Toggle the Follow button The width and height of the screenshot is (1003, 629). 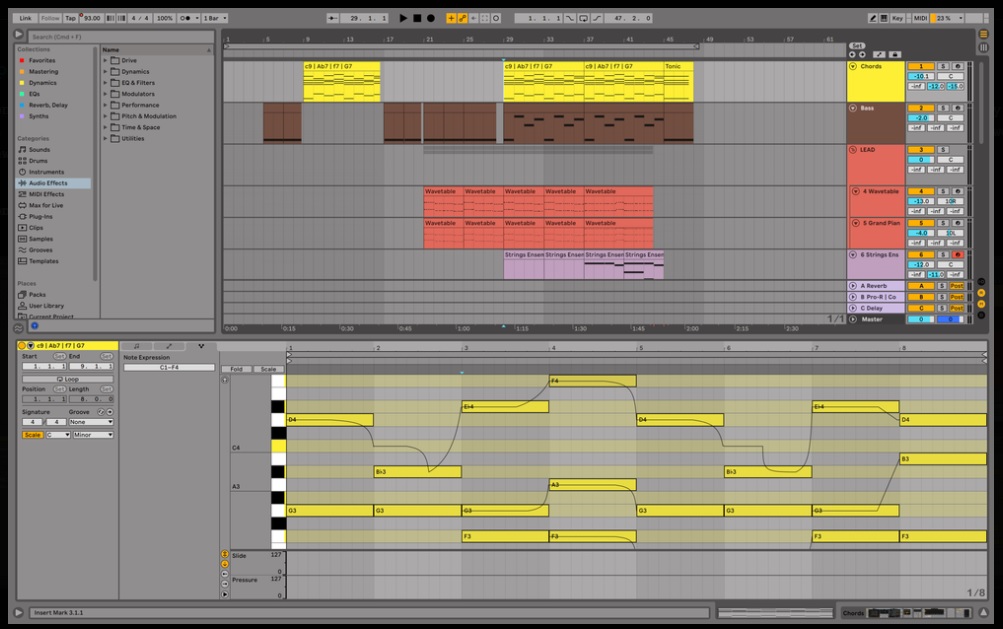coord(50,18)
